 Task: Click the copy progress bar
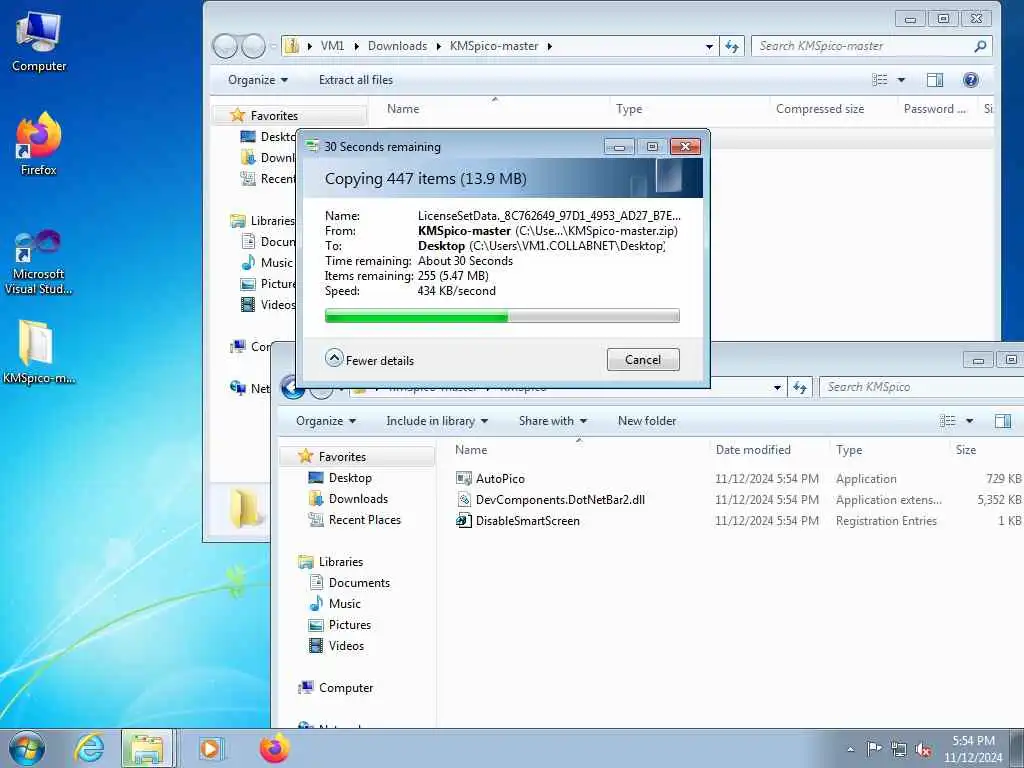pos(502,316)
